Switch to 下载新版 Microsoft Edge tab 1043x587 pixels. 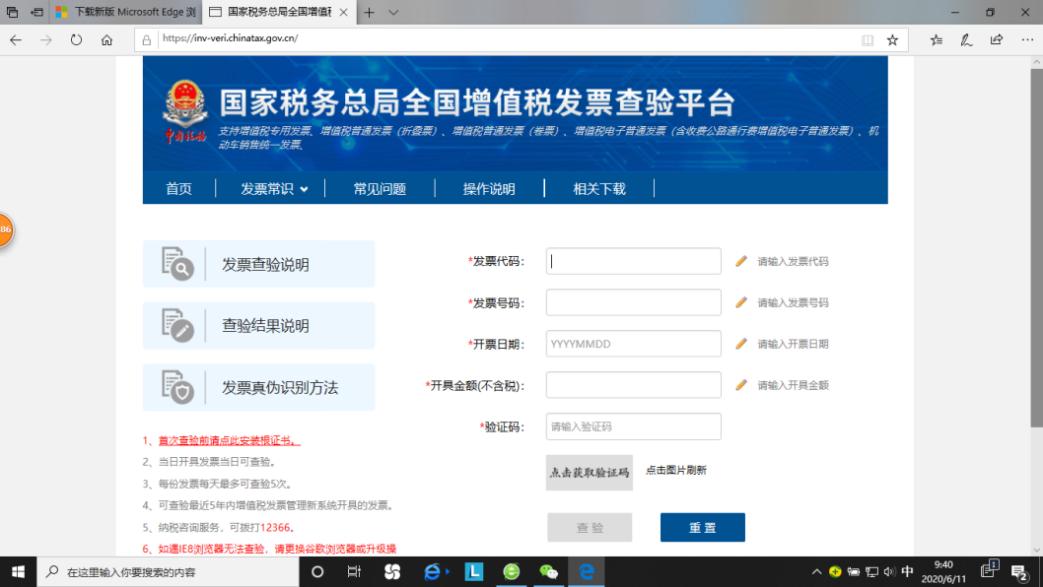(x=125, y=12)
